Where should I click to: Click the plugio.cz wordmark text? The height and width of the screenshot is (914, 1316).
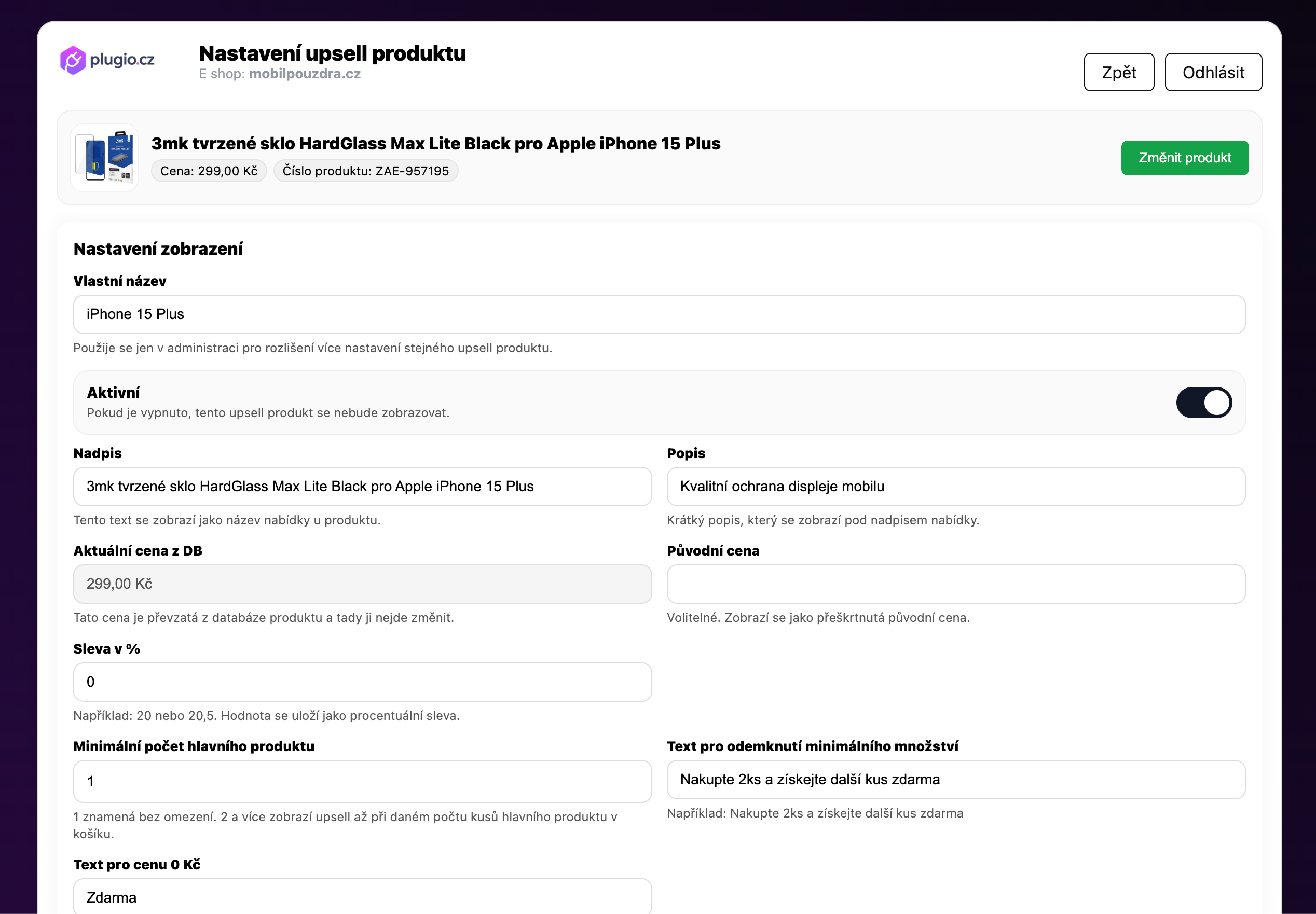pyautogui.click(x=122, y=60)
